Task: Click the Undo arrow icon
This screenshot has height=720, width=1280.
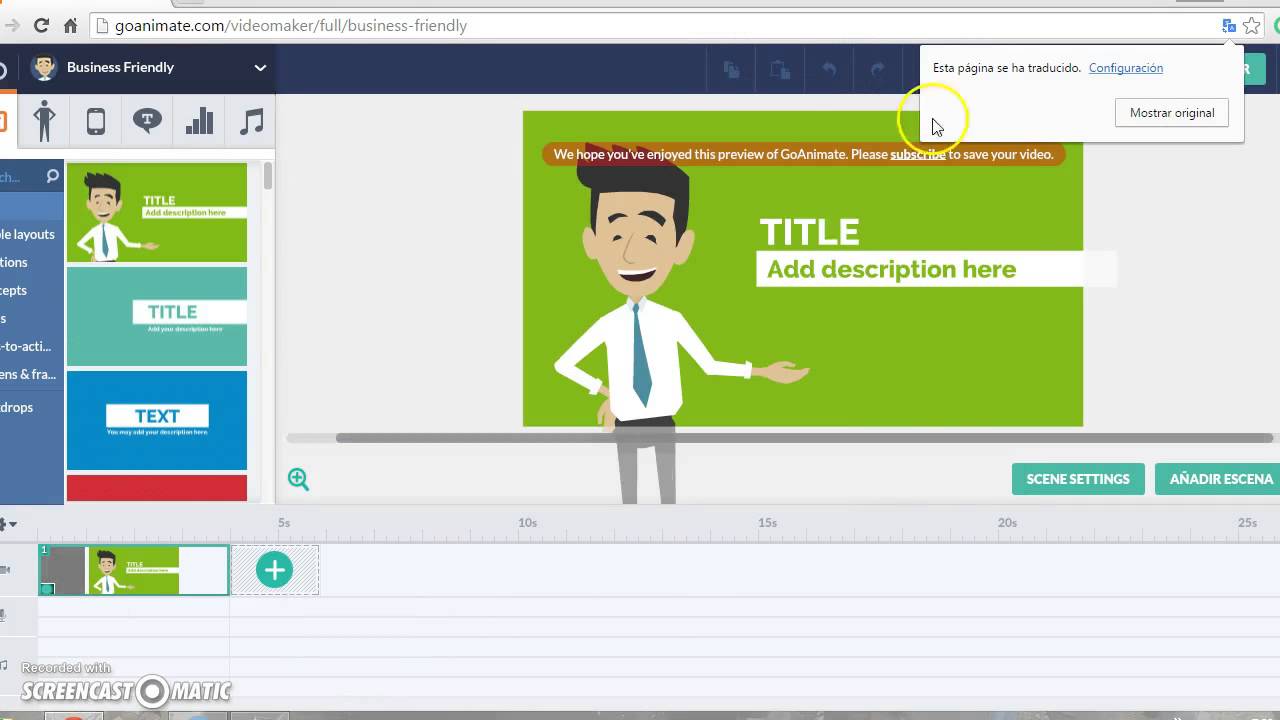Action: click(829, 69)
